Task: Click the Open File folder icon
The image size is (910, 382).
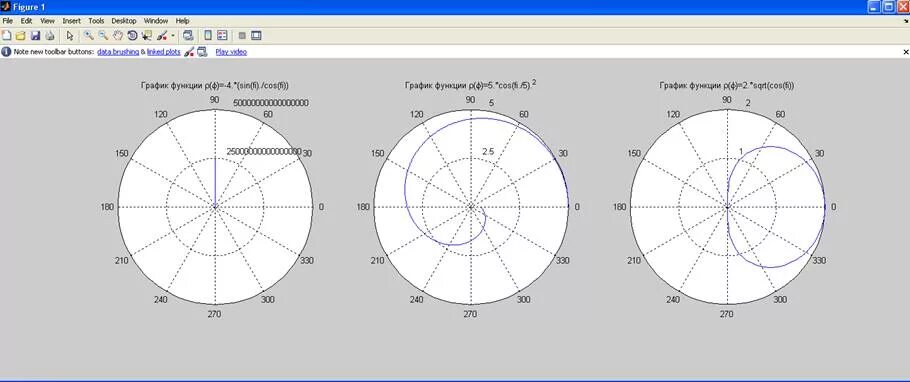Action: [20, 35]
